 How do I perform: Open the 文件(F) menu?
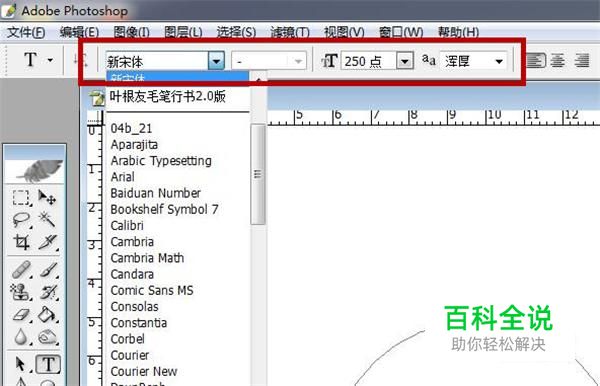click(x=26, y=32)
